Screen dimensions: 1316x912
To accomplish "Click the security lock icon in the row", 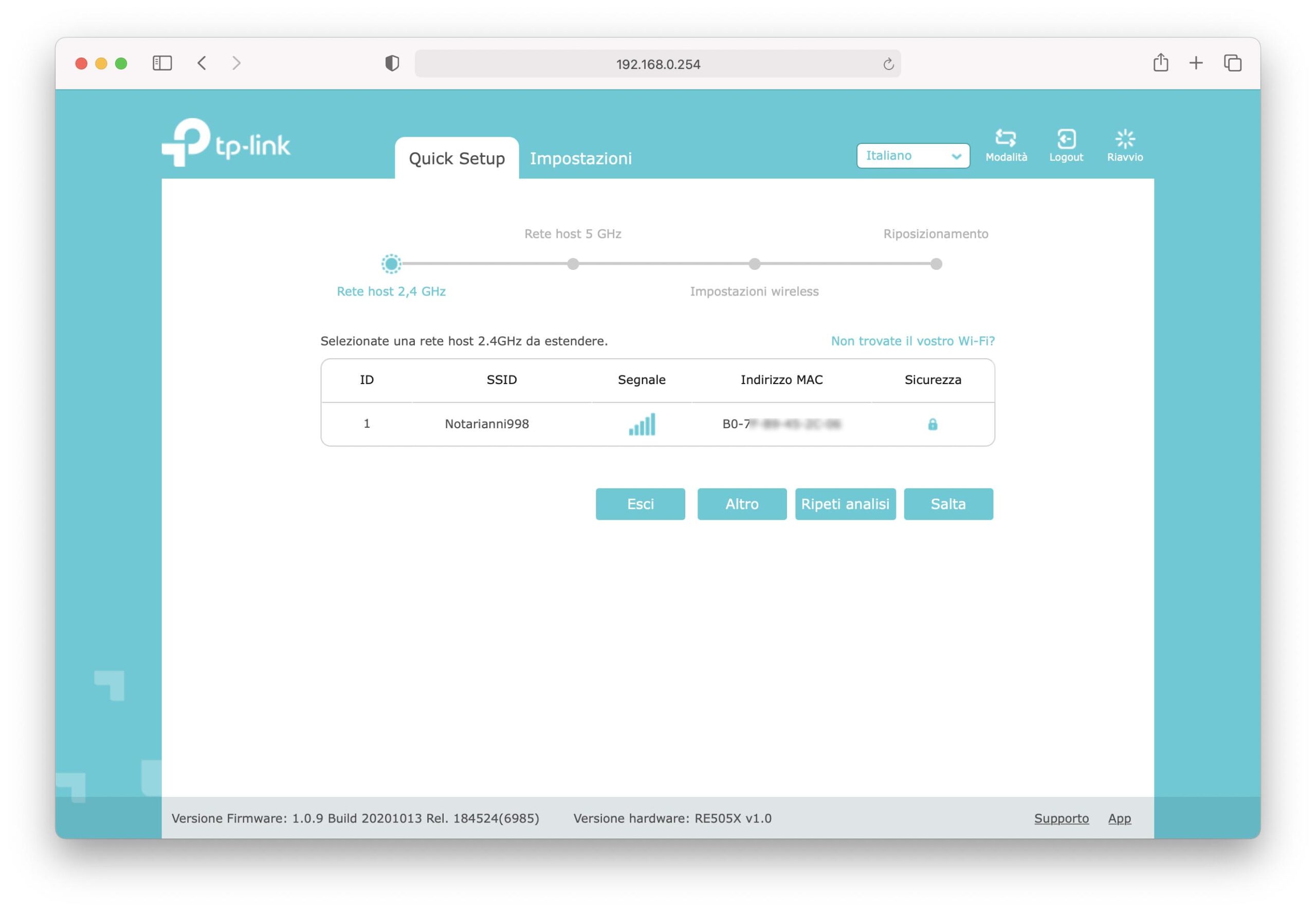I will coord(932,424).
